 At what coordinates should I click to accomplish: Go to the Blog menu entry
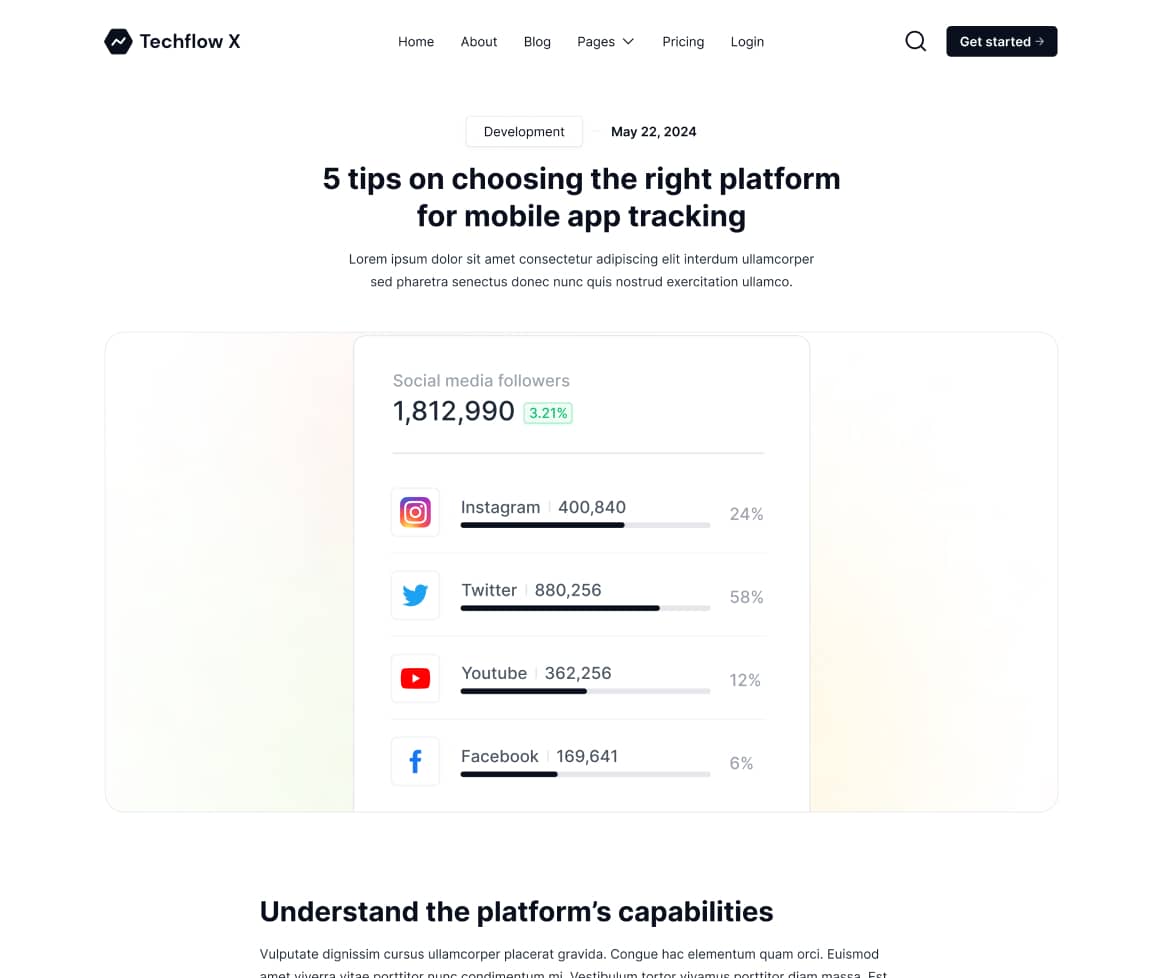coord(537,42)
